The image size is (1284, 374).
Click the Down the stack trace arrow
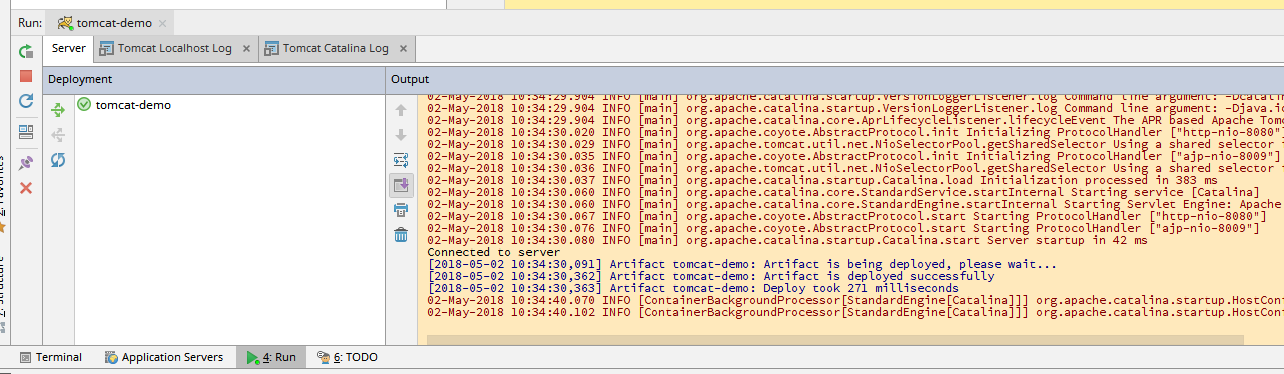[x=401, y=135]
